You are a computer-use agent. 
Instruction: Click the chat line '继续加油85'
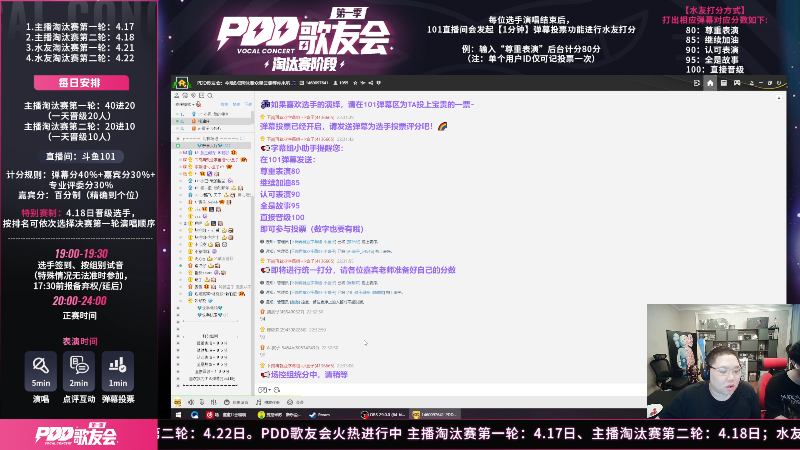pos(280,183)
